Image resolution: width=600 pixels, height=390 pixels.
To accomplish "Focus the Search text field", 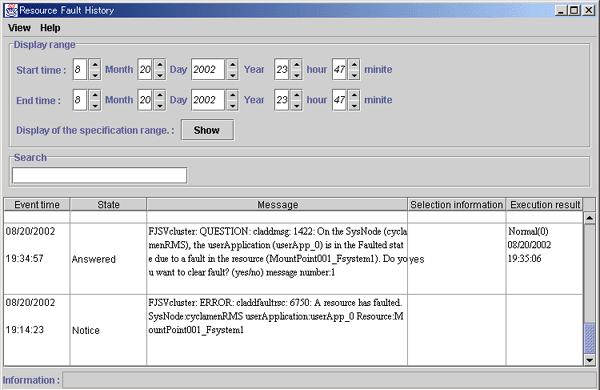I will (x=99, y=175).
